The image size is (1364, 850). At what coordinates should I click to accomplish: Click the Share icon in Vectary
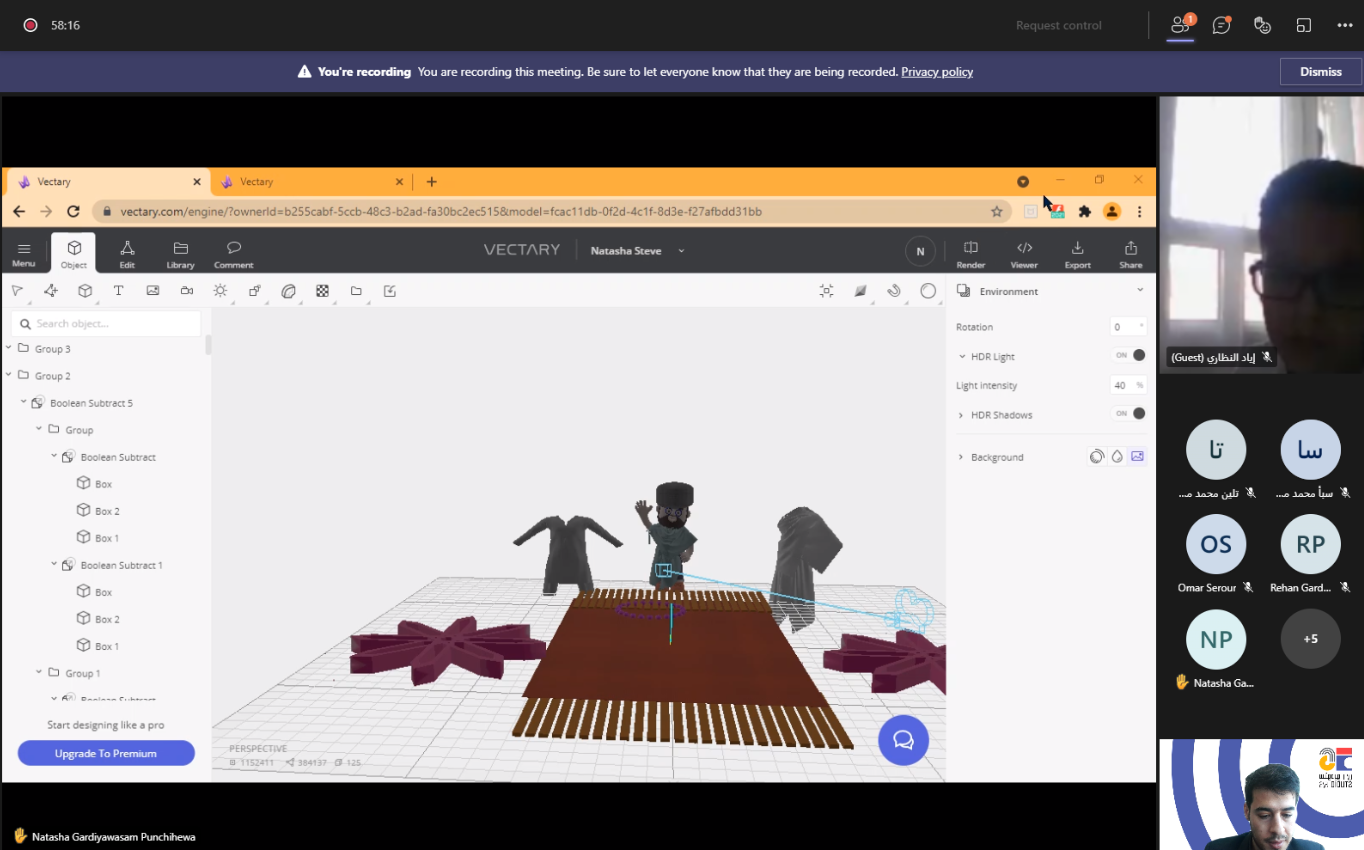click(x=1131, y=254)
